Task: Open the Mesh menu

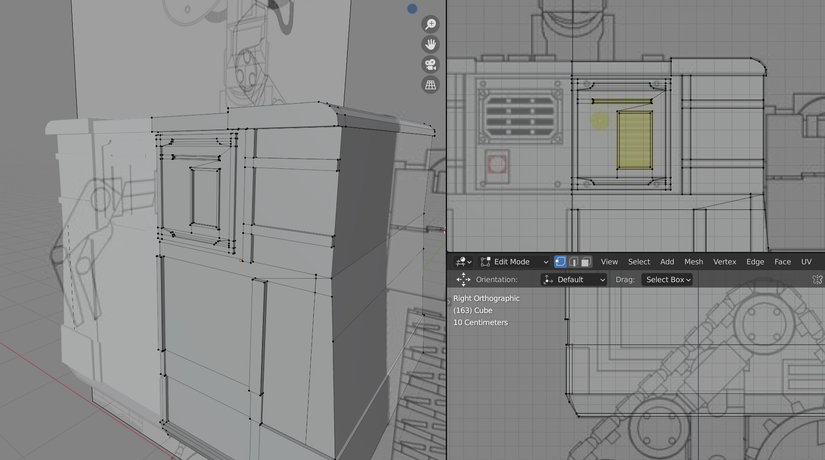Action: point(693,262)
